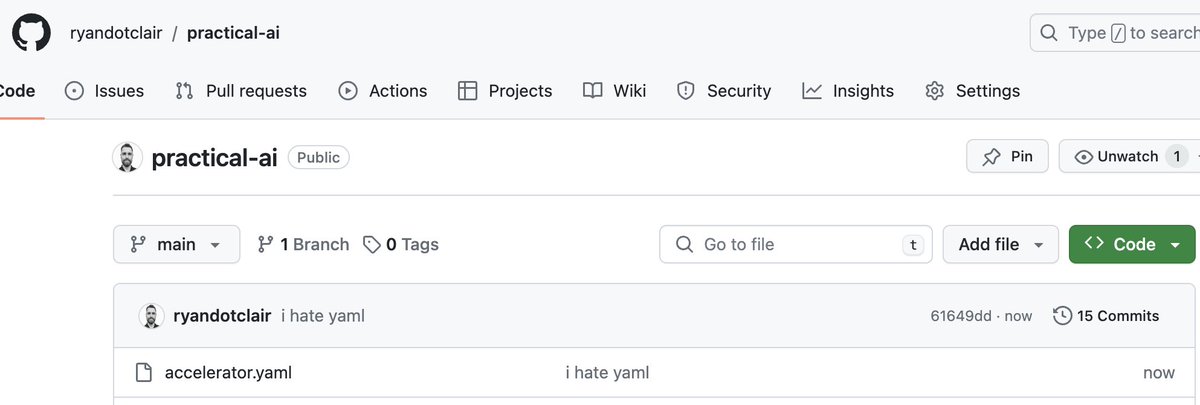
Task: Click the ryandotclair avatar in commit row
Action: [x=151, y=316]
